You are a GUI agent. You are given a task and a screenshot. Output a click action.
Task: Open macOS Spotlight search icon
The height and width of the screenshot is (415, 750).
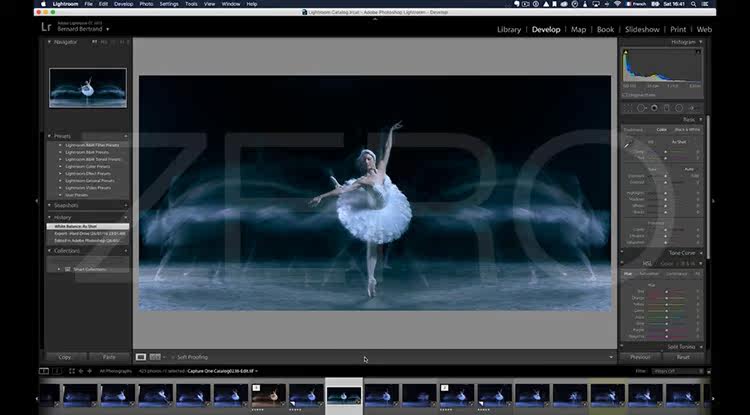coord(693,4)
